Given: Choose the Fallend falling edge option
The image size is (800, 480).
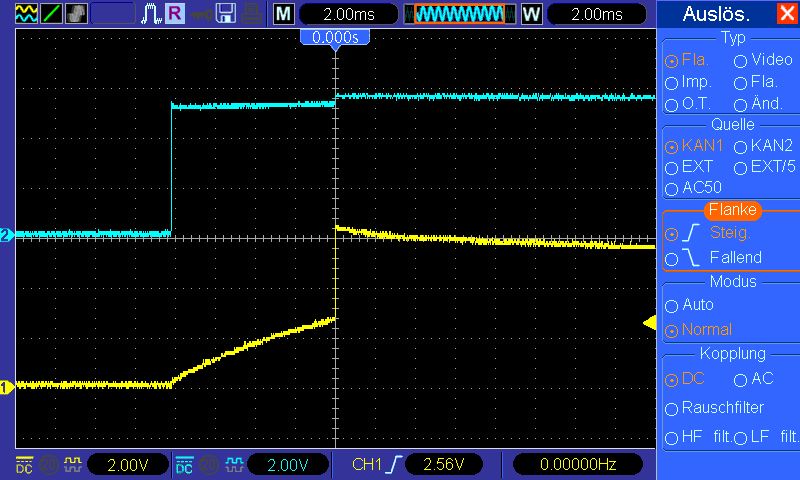Looking at the screenshot, I should point(672,258).
